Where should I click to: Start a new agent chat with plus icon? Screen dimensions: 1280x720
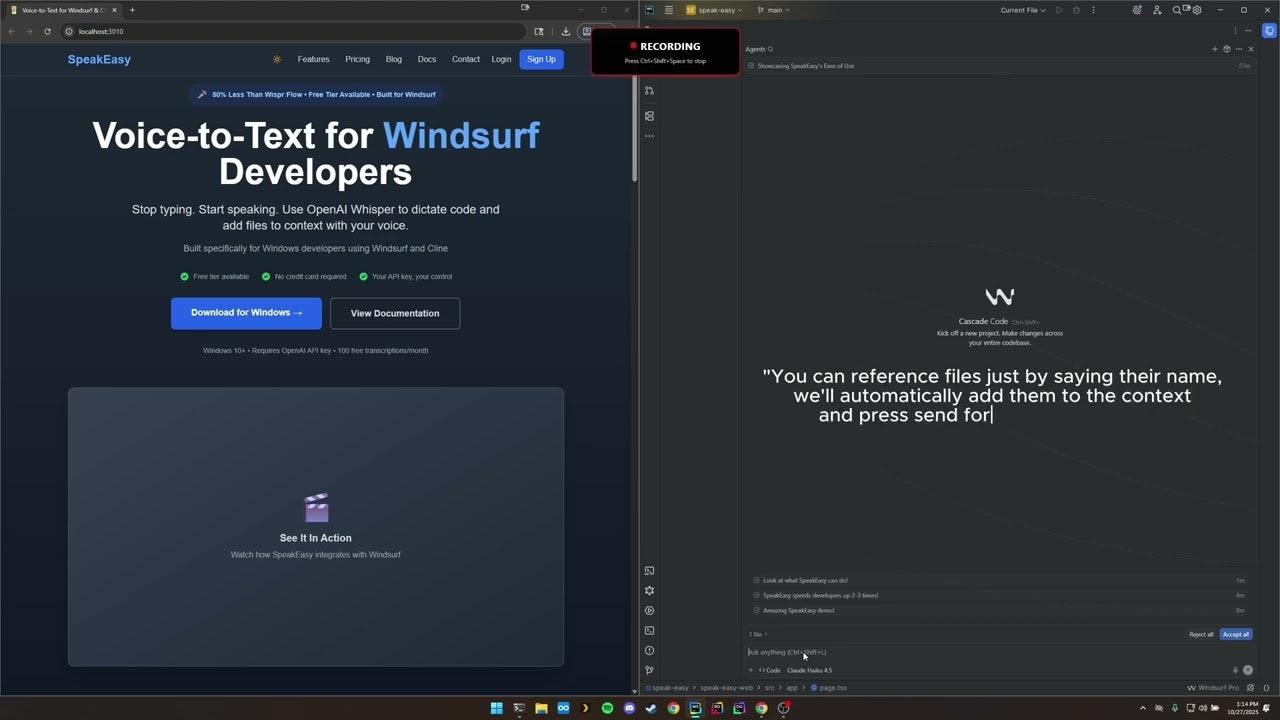coord(1215,49)
